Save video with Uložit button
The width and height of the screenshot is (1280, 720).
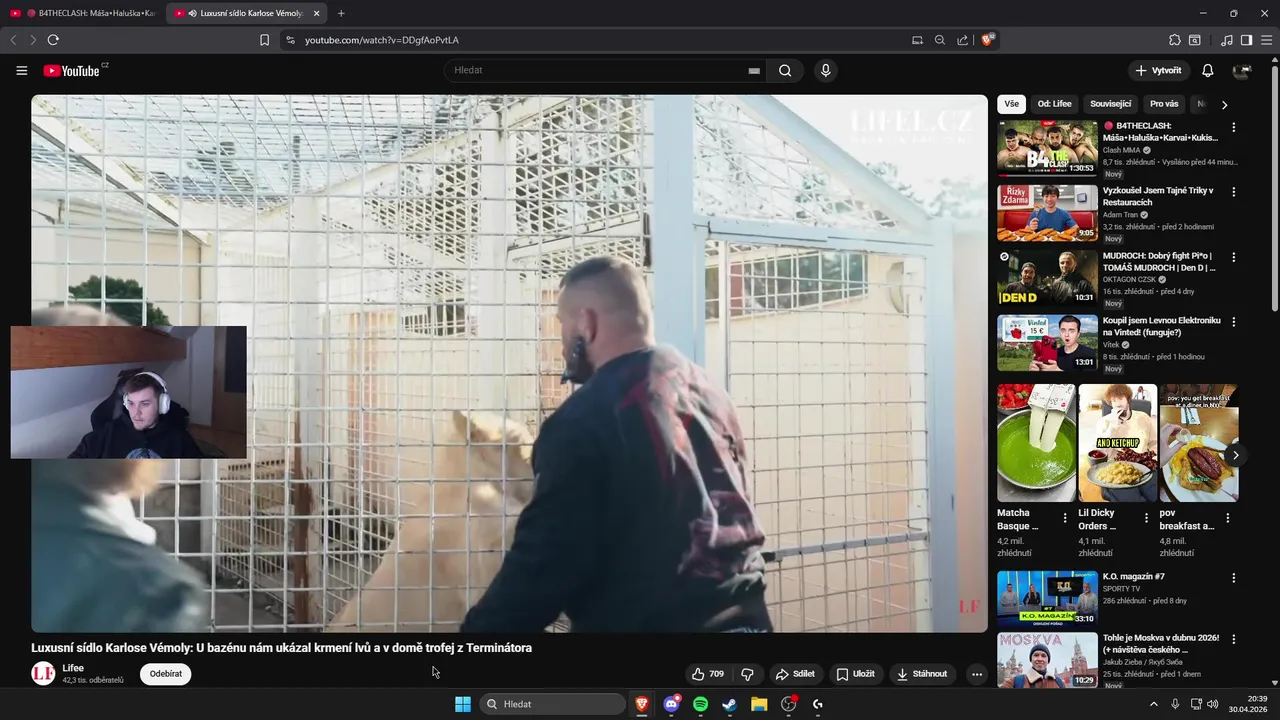(856, 674)
